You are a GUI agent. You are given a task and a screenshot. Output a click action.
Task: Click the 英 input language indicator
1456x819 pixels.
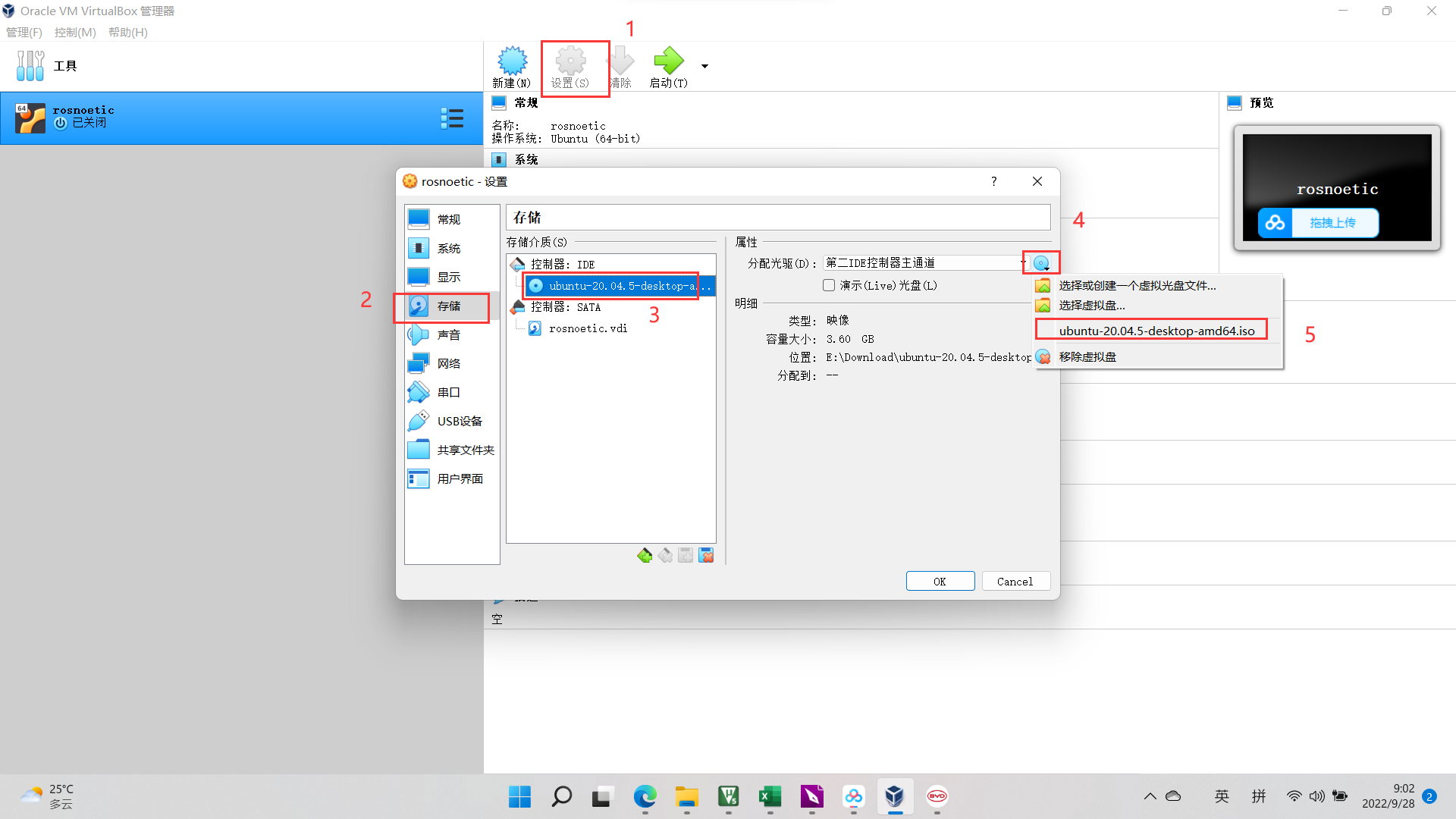[x=1222, y=796]
